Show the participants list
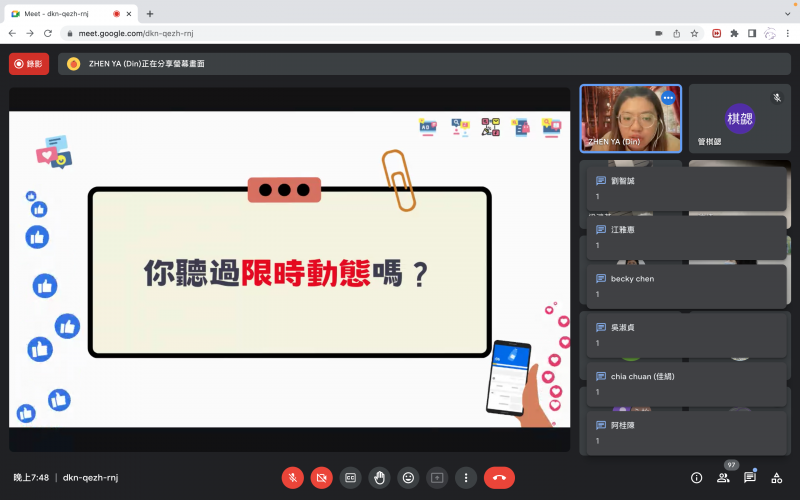The image size is (800, 500). (x=723, y=478)
